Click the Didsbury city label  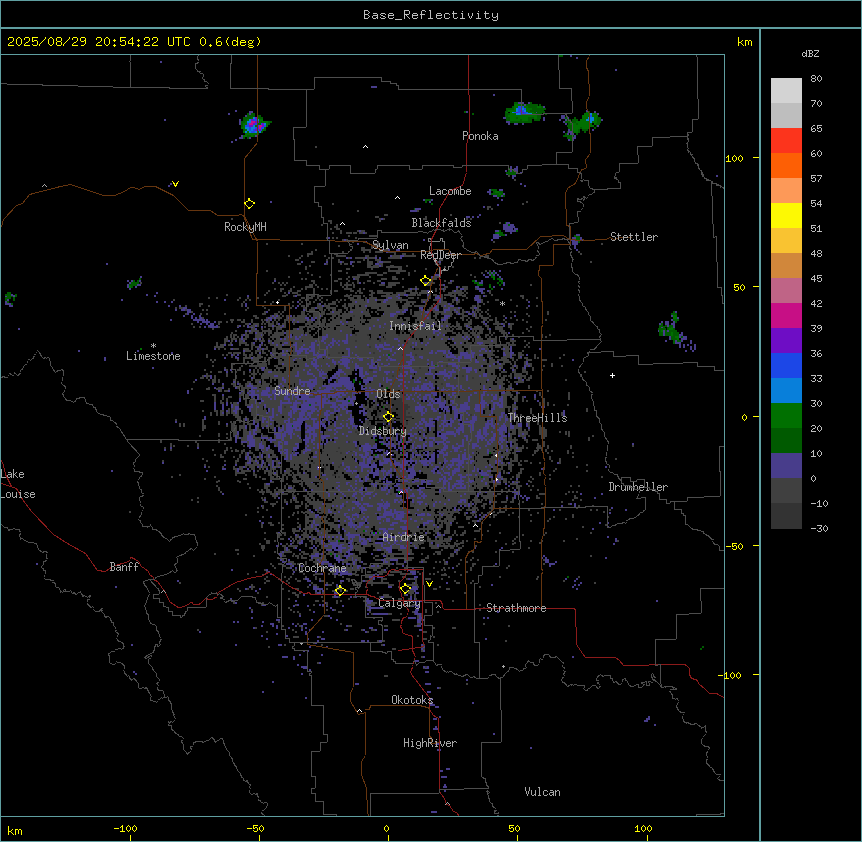coord(383,431)
